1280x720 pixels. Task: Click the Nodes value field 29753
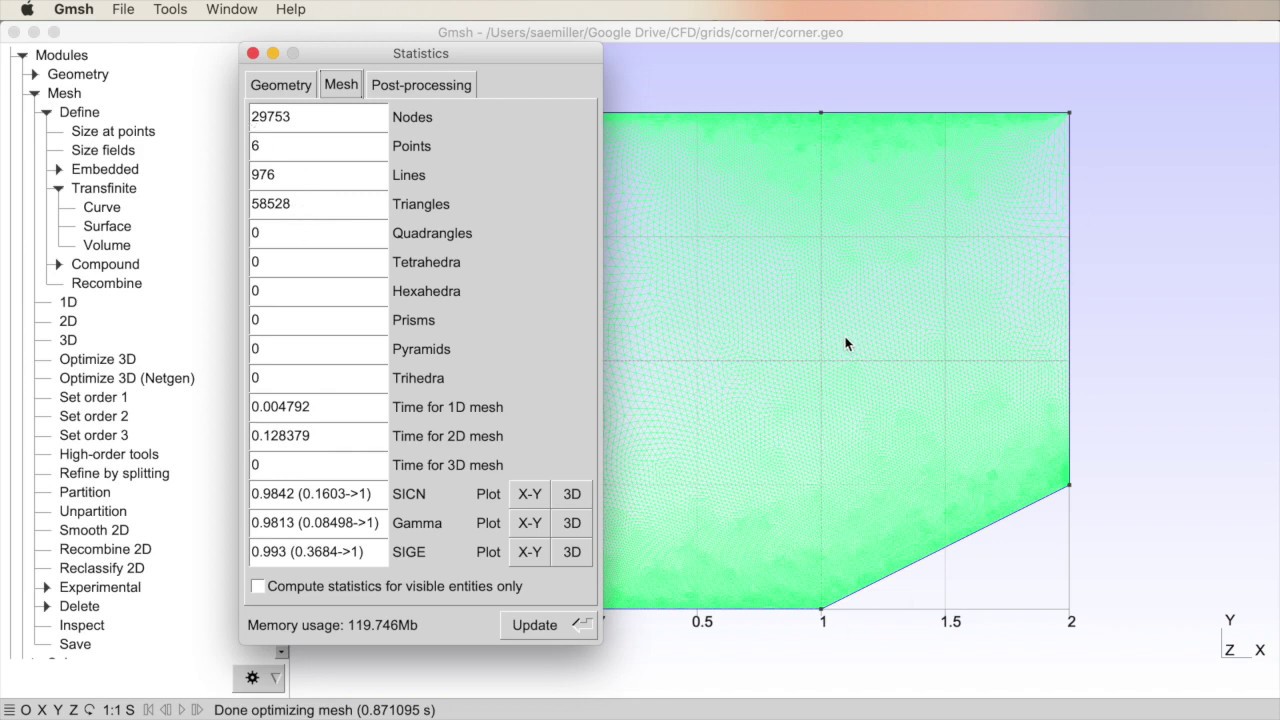pos(318,117)
